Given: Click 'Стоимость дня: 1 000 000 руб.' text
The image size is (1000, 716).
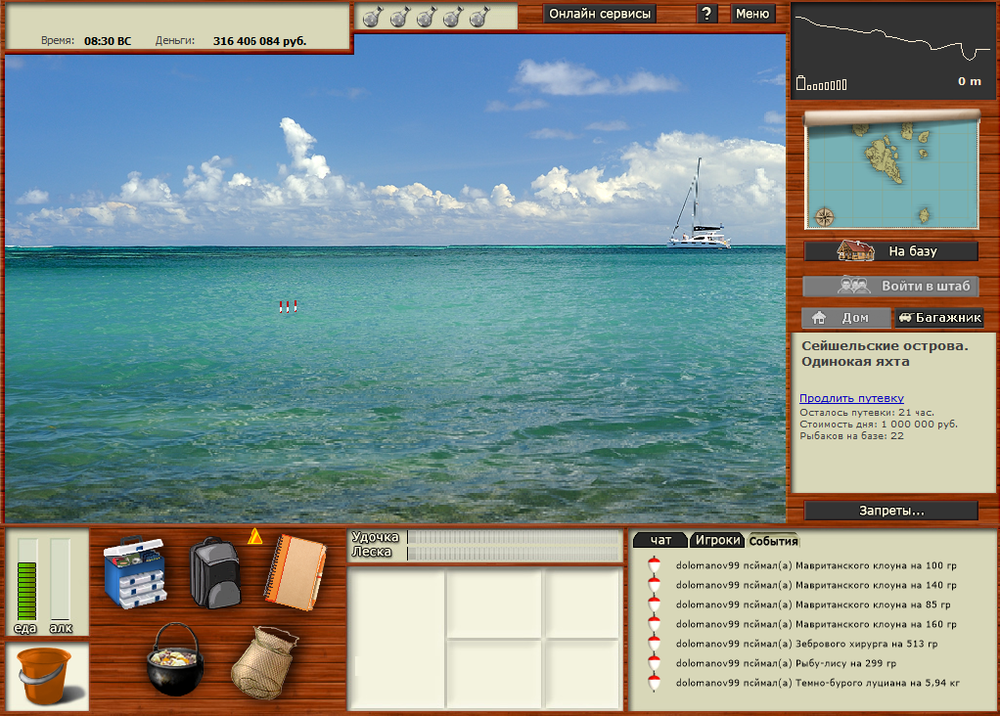Looking at the screenshot, I should 878,424.
